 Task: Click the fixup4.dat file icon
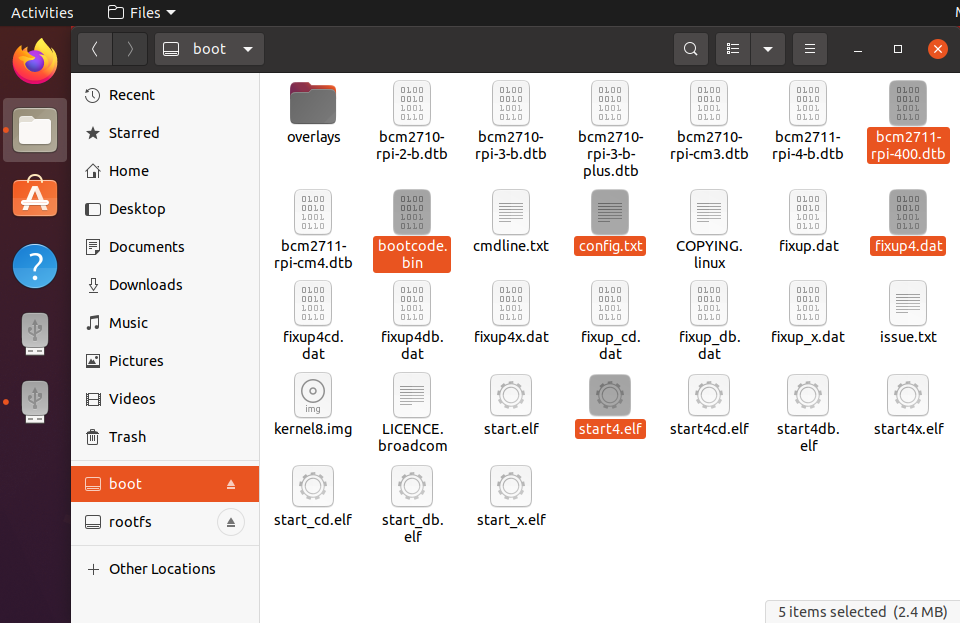(908, 212)
